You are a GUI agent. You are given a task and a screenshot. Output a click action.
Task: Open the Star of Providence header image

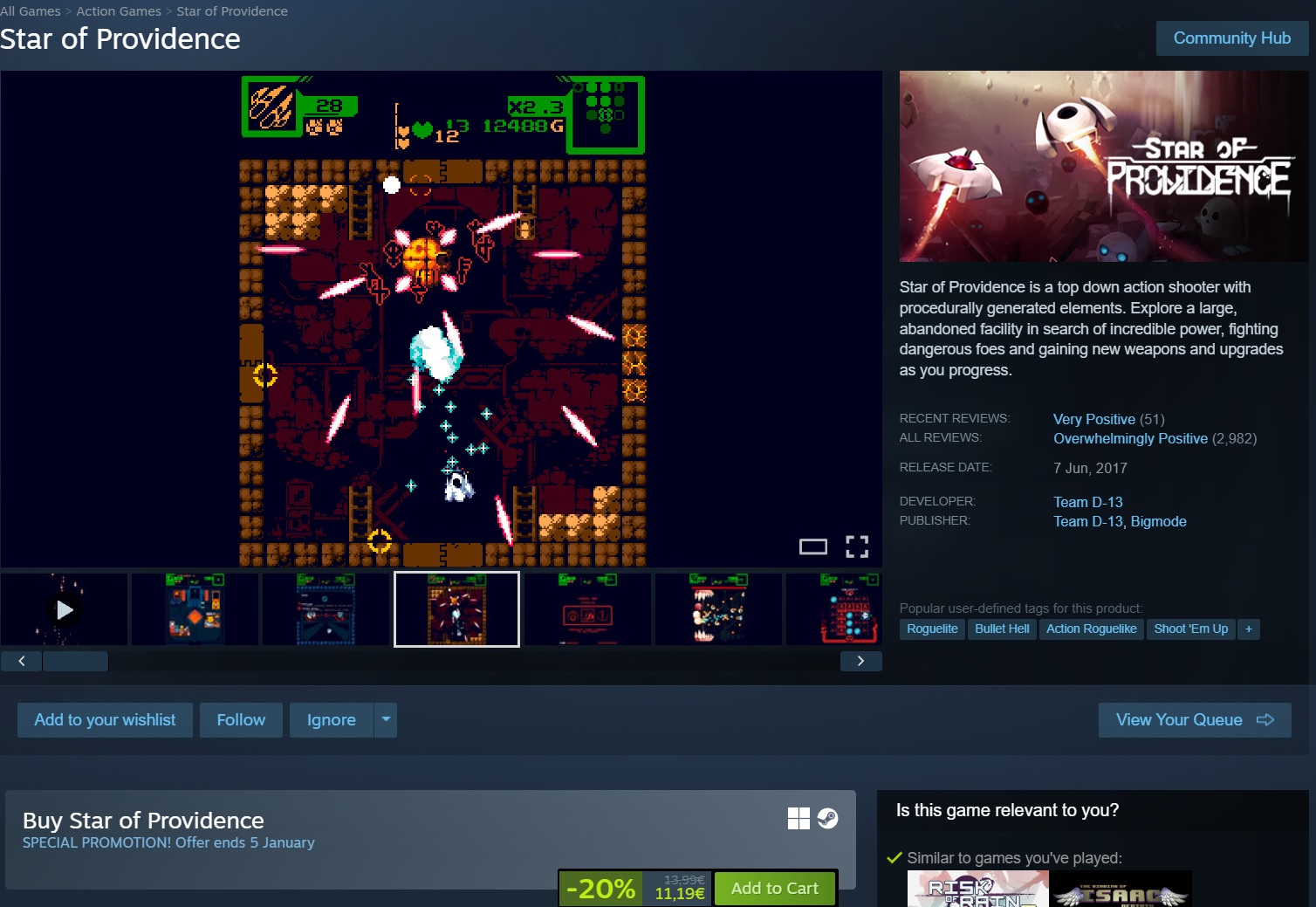pyautogui.click(x=1104, y=166)
